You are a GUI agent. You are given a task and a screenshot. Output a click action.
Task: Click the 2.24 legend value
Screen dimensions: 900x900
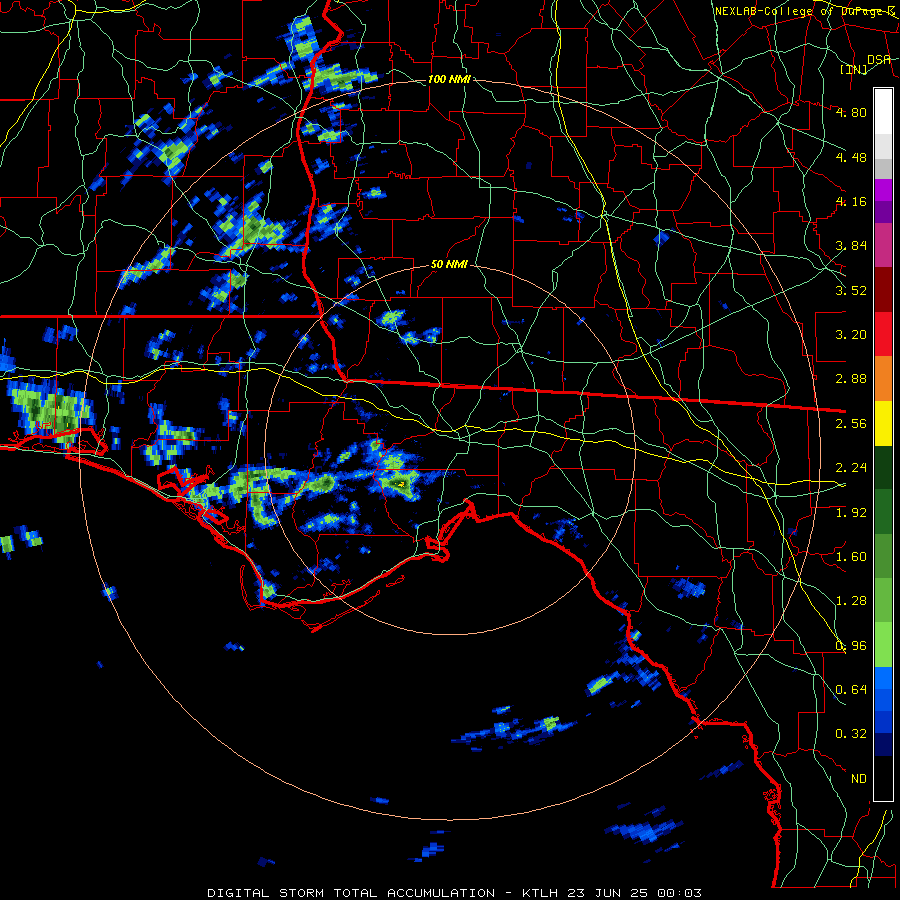(851, 468)
